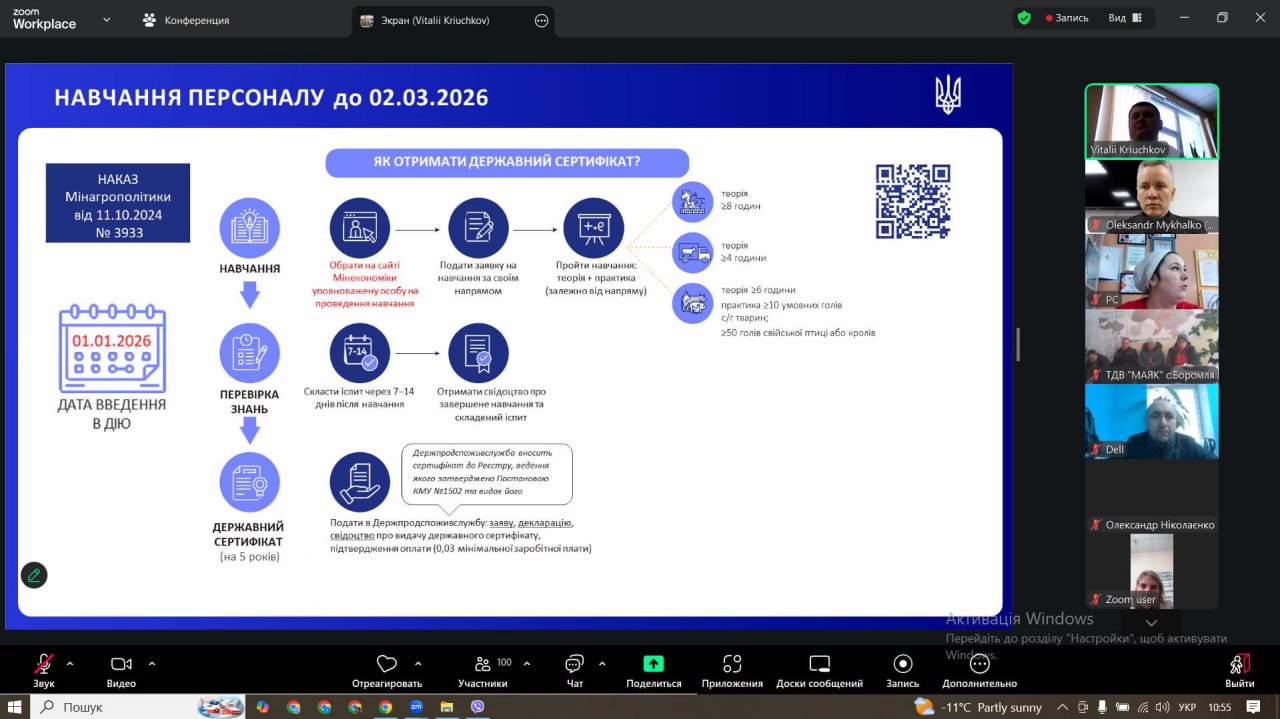Click the green Поделиться share icon
This screenshot has width=1280, height=719.
tap(653, 664)
